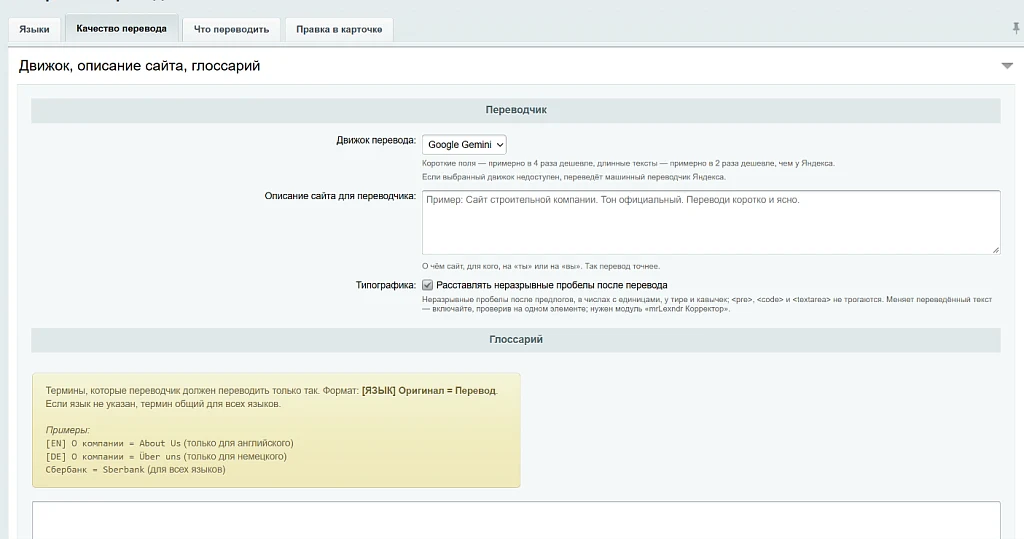1024x539 pixels.
Task: Click the pin icon at top right
Action: [1016, 28]
